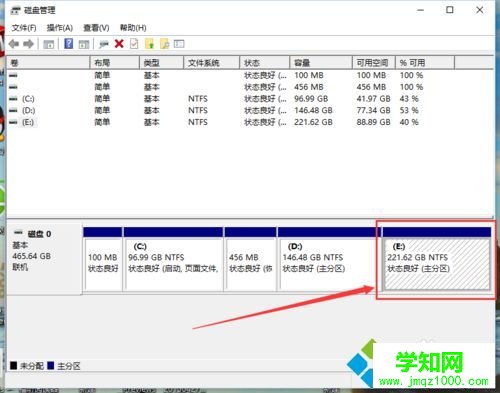This screenshot has height=393, width=500.
Task: Open the 帮助(H) menu
Action: pyautogui.click(x=133, y=28)
